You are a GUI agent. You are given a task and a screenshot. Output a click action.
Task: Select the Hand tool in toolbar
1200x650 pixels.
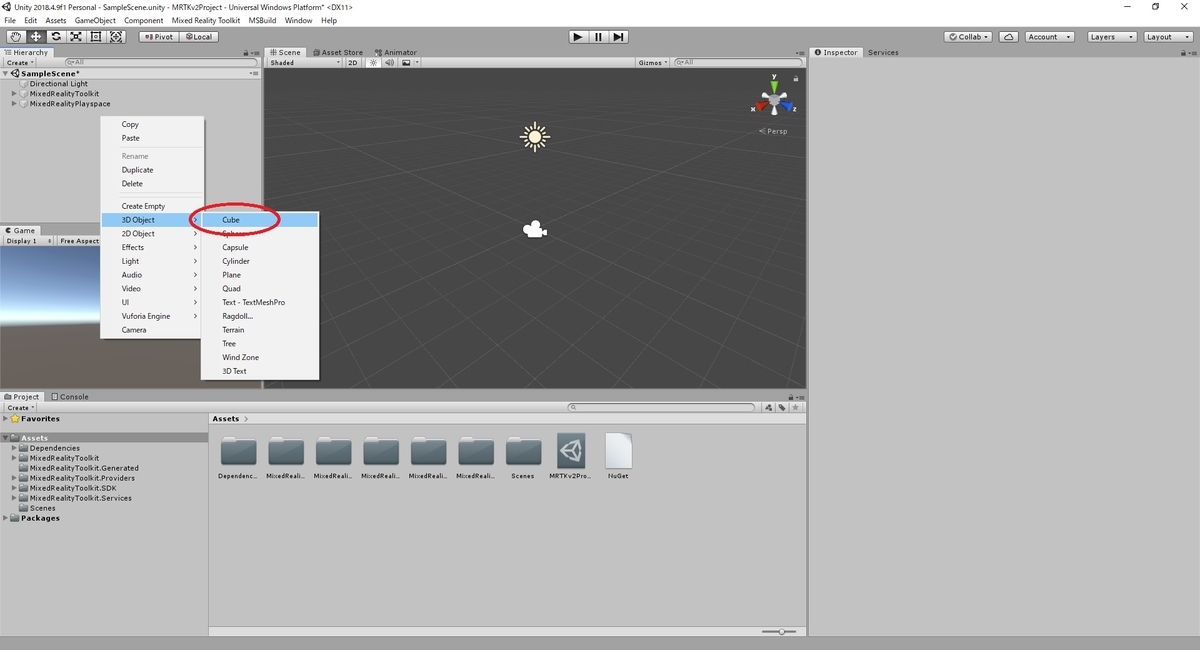(15, 37)
